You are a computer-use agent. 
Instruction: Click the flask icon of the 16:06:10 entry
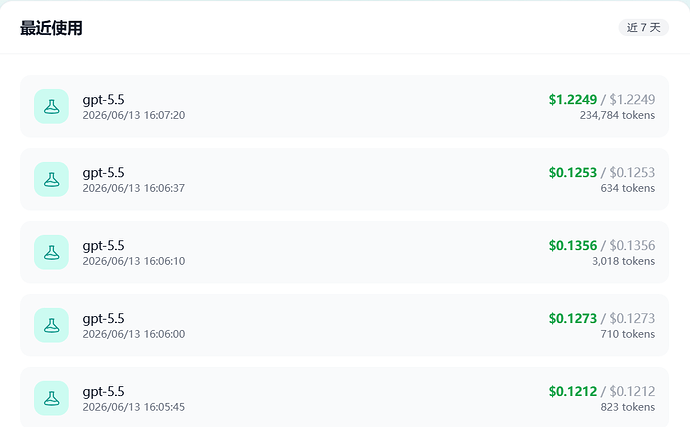[51, 252]
